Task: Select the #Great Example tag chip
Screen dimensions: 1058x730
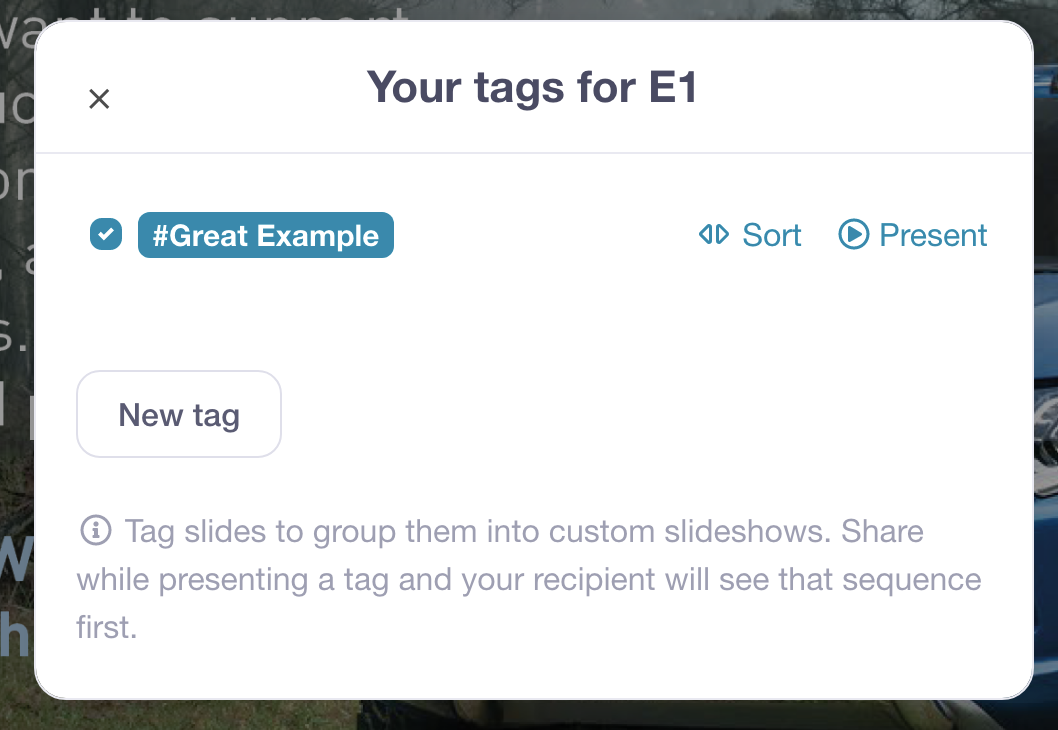Action: tap(265, 236)
